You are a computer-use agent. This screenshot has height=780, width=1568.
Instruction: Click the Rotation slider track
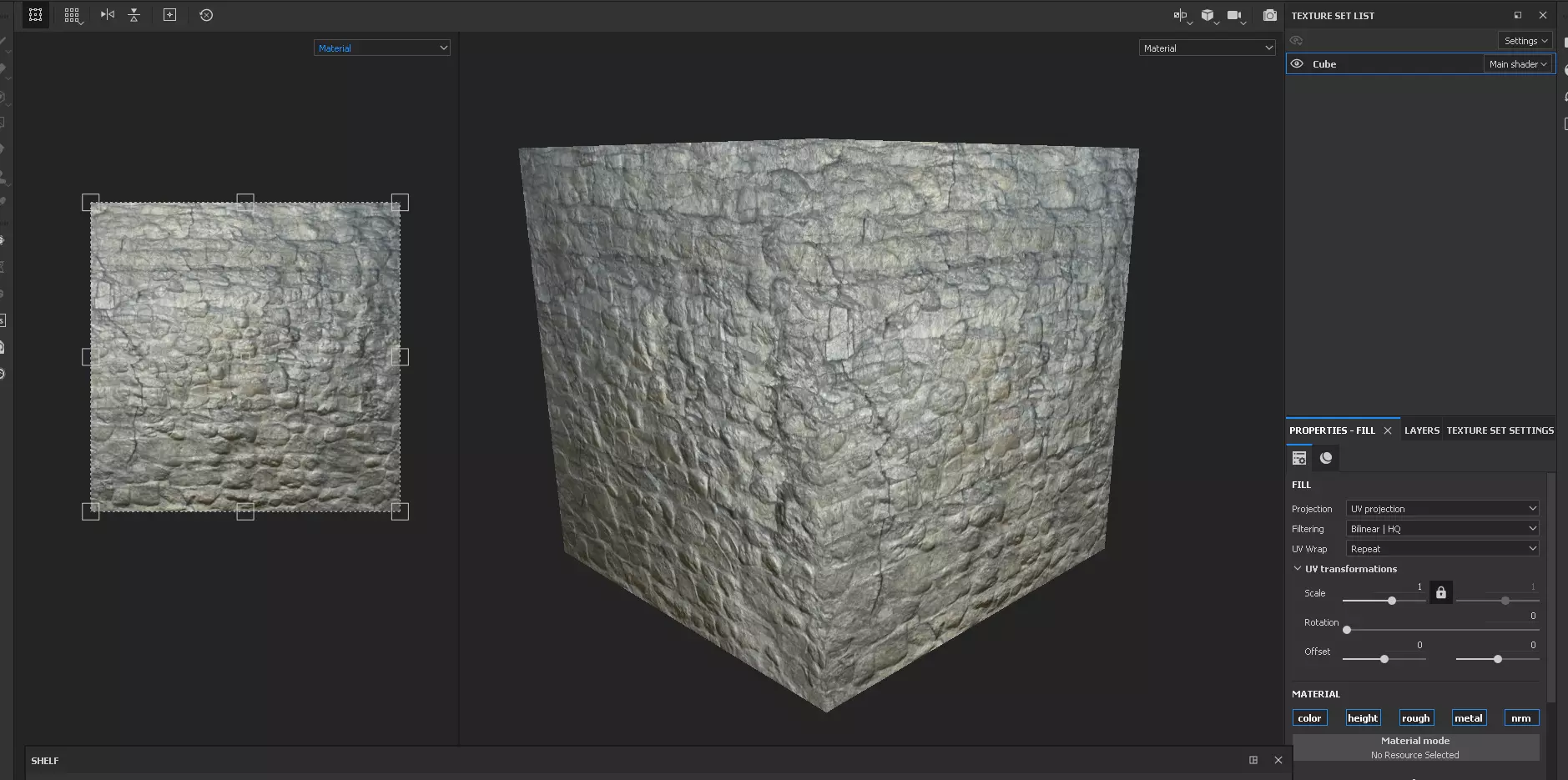1442,630
